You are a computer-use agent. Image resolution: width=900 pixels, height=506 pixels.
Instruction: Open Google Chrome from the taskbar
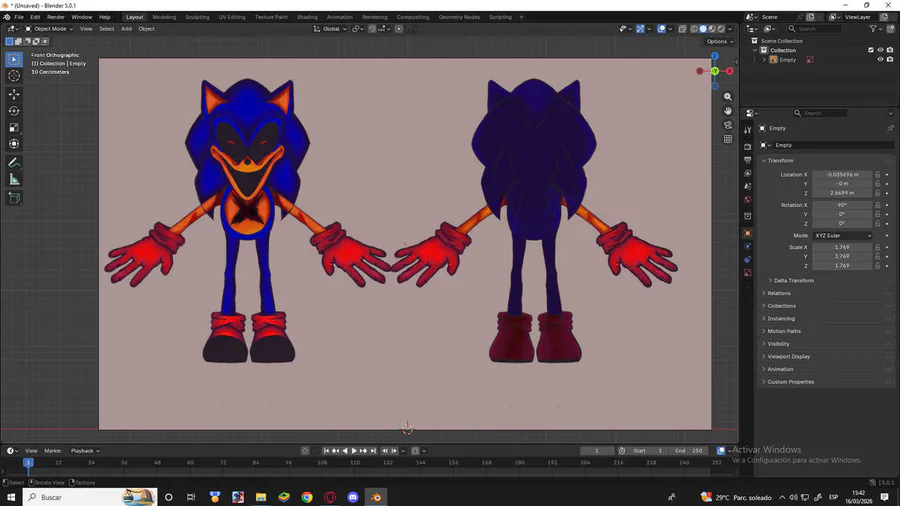click(x=307, y=497)
